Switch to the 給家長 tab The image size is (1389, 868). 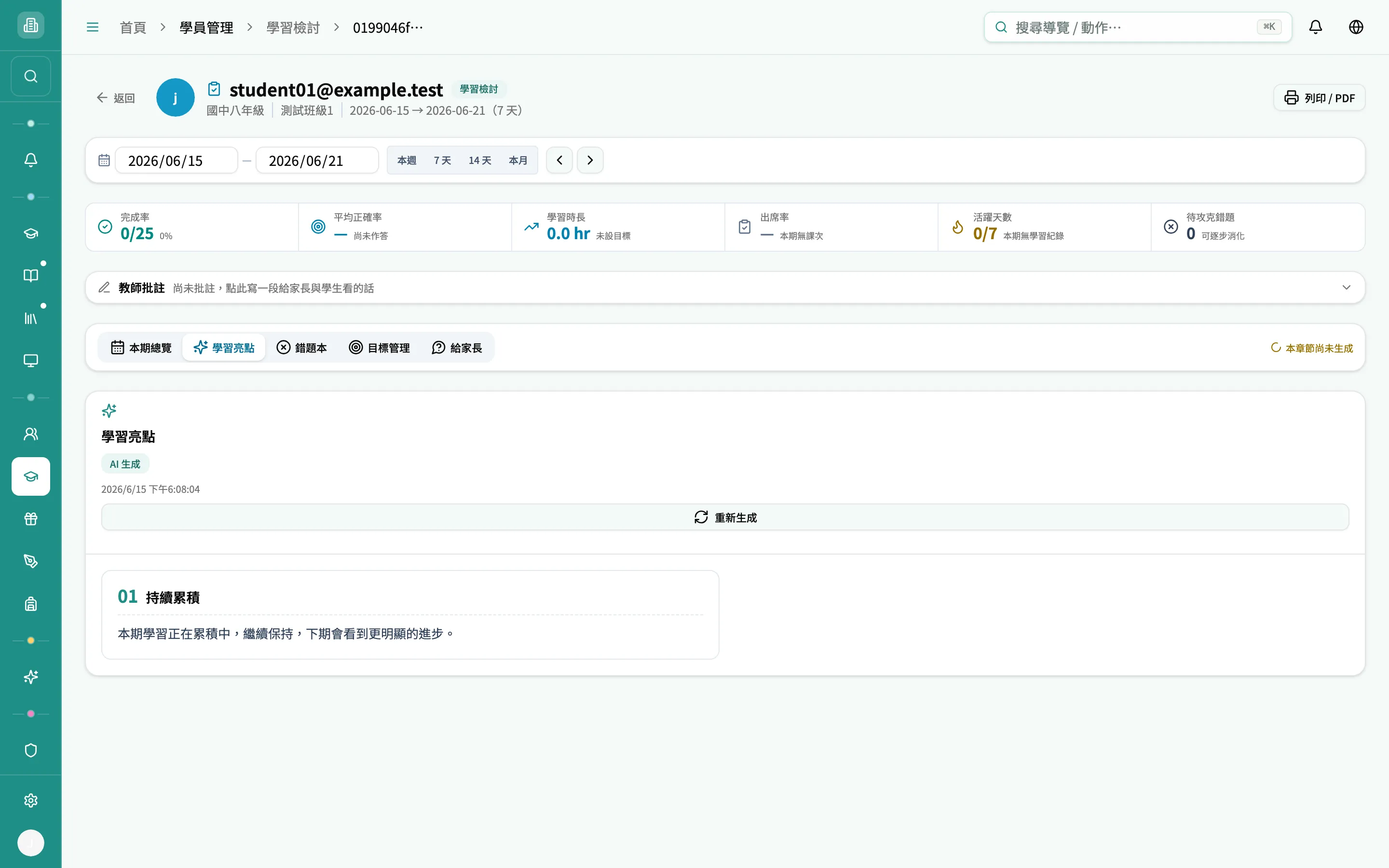(457, 348)
